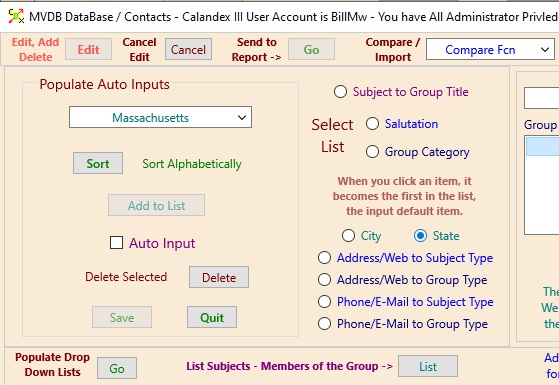Send to report with Go button

pos(311,49)
